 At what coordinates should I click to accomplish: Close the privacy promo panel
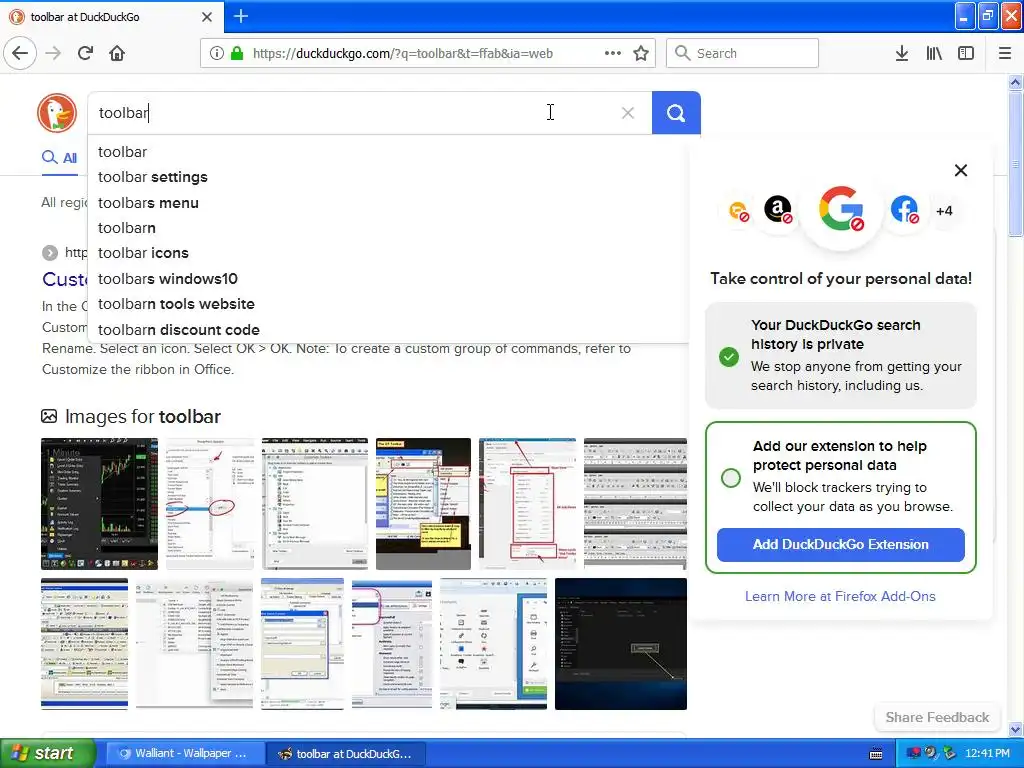(x=961, y=170)
